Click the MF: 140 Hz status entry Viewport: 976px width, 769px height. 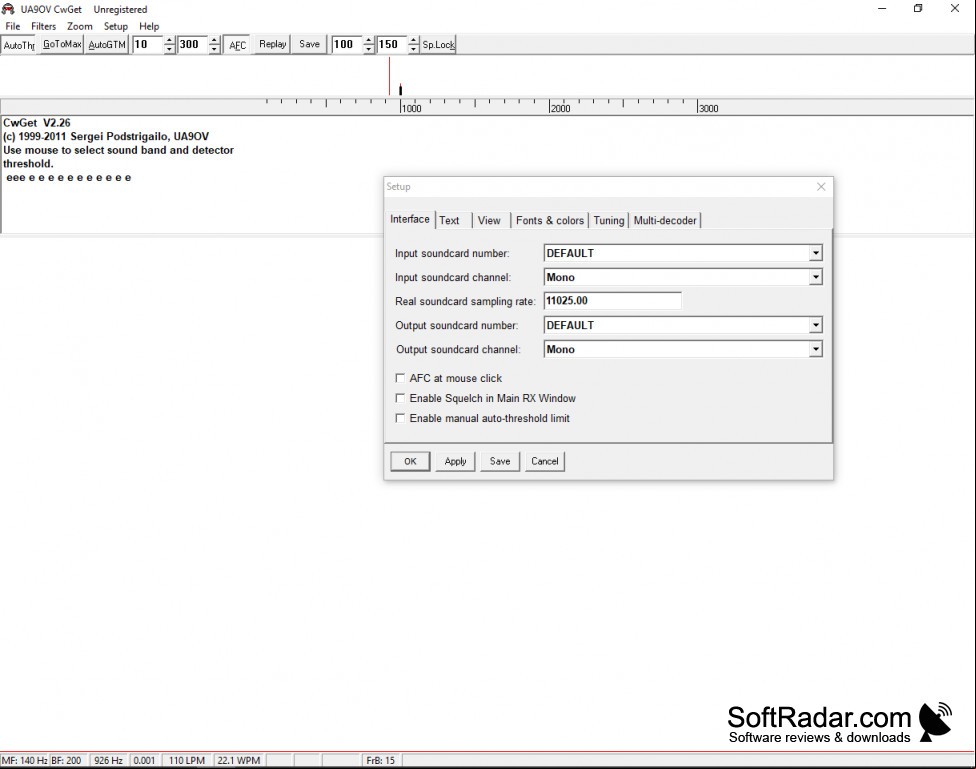point(24,760)
